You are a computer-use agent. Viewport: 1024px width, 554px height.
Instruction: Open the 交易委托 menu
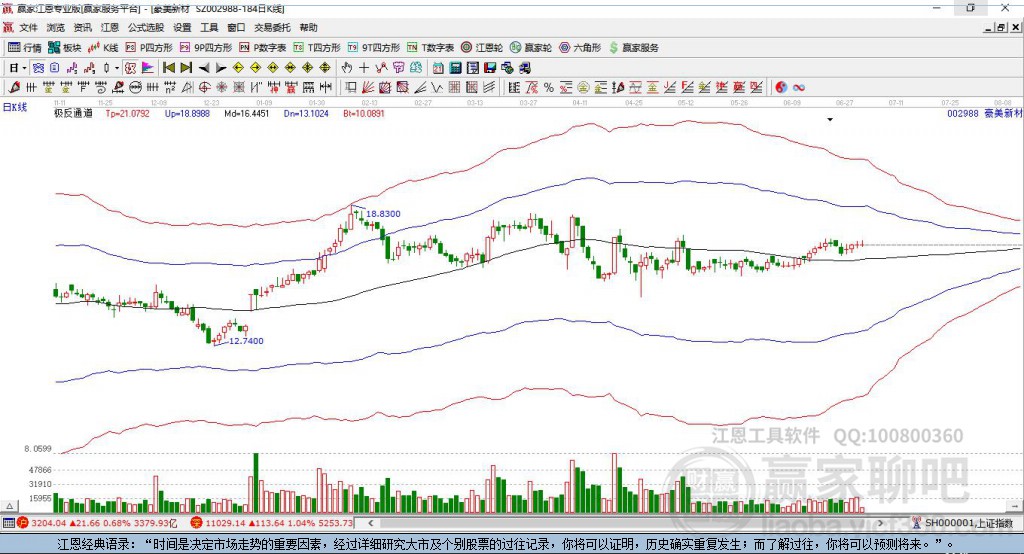272,27
